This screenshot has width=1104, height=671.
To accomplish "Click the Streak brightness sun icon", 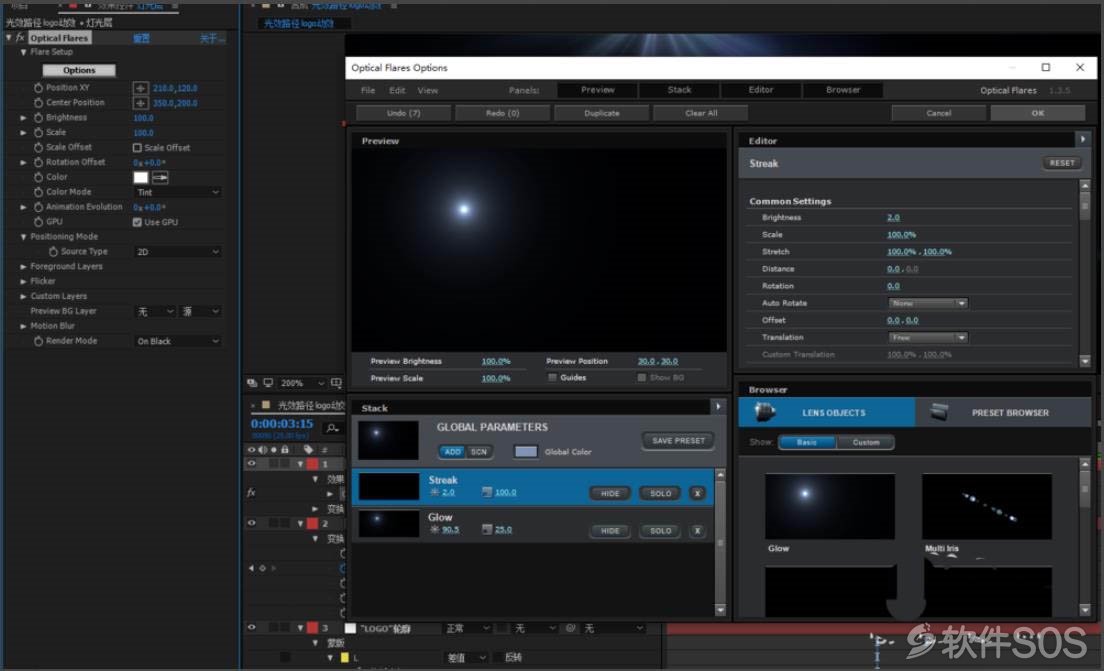I will click(x=434, y=492).
